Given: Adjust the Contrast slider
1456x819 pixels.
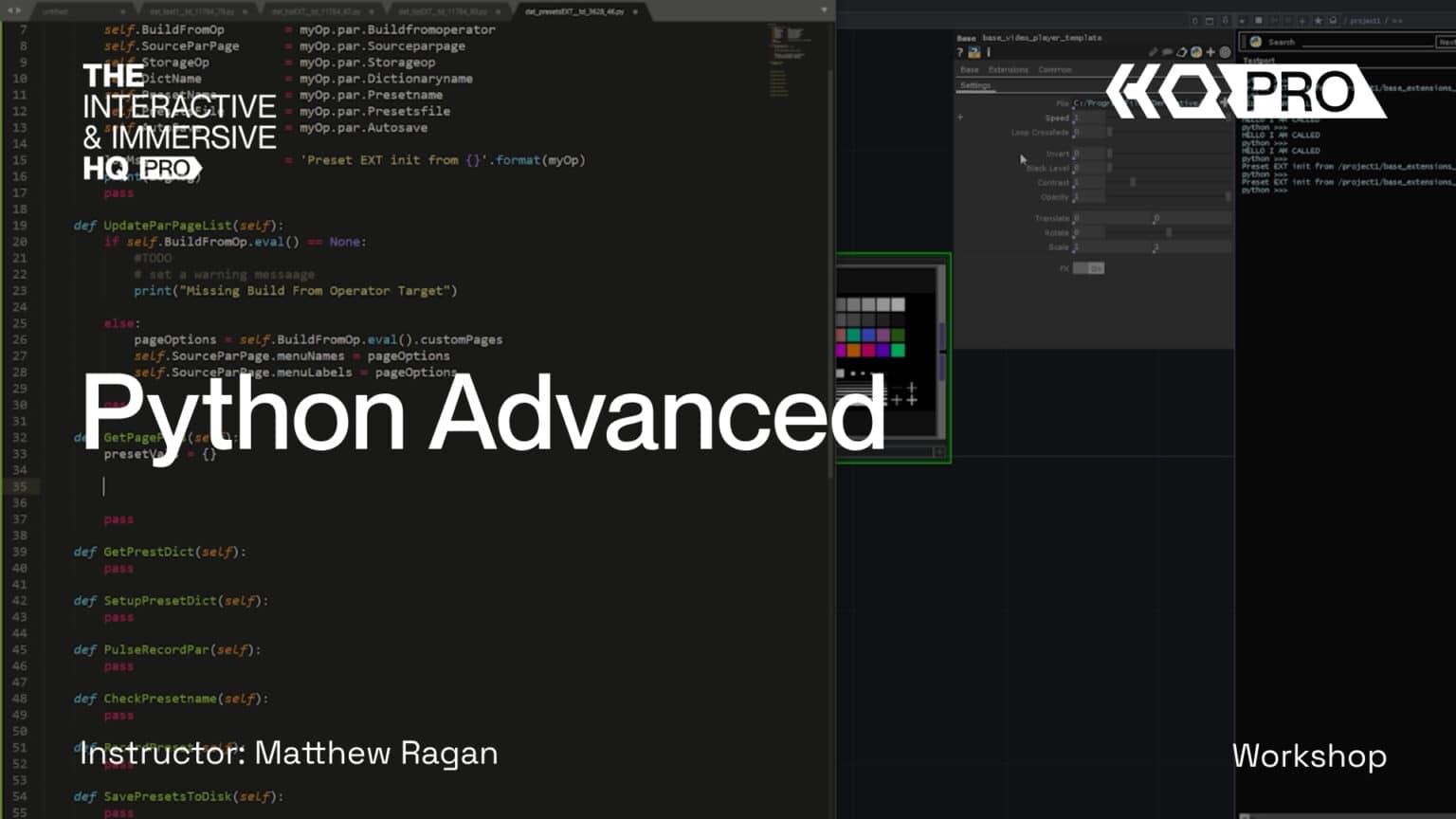Looking at the screenshot, I should click(1170, 182).
